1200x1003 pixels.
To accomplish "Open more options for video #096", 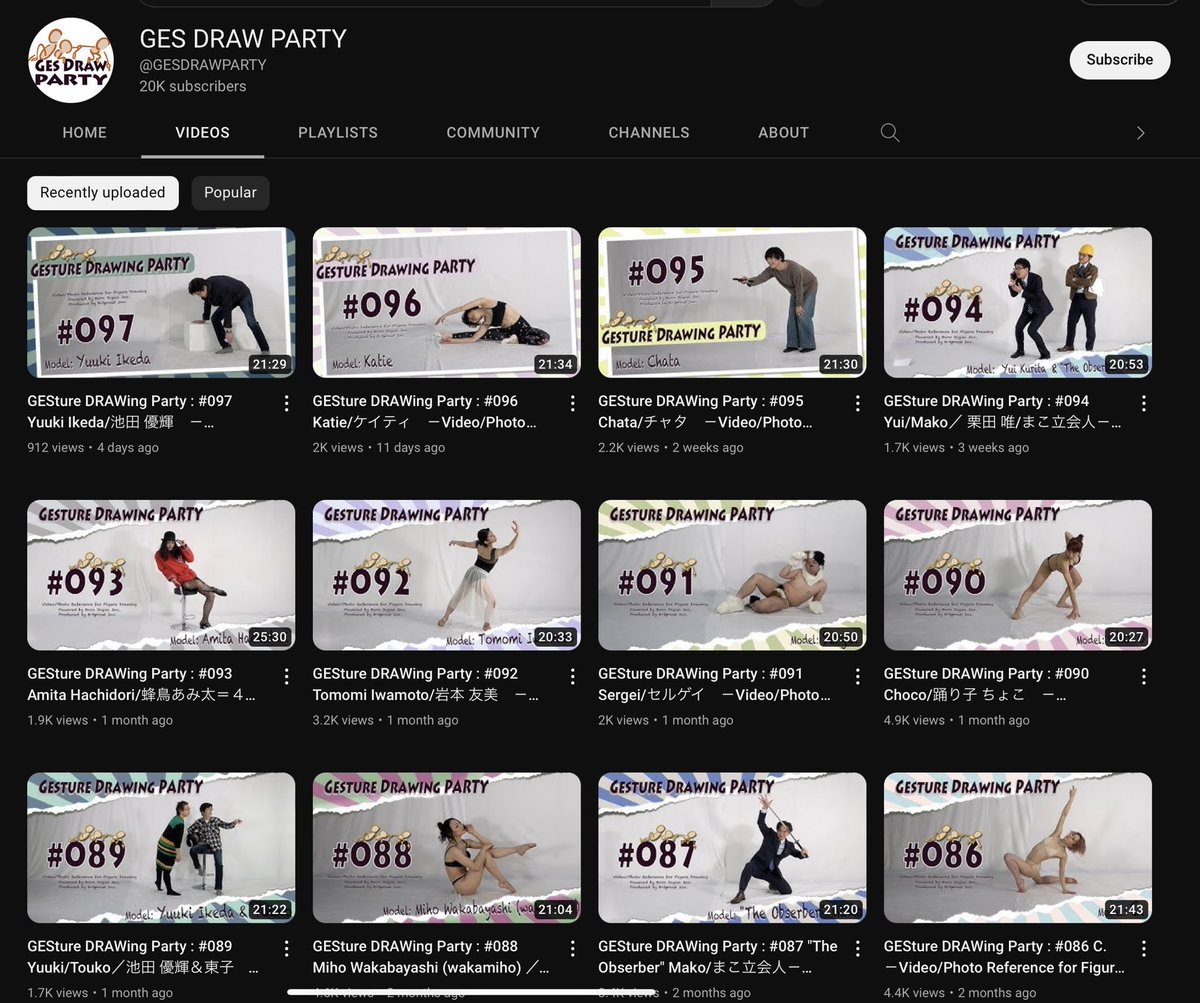I will (572, 403).
